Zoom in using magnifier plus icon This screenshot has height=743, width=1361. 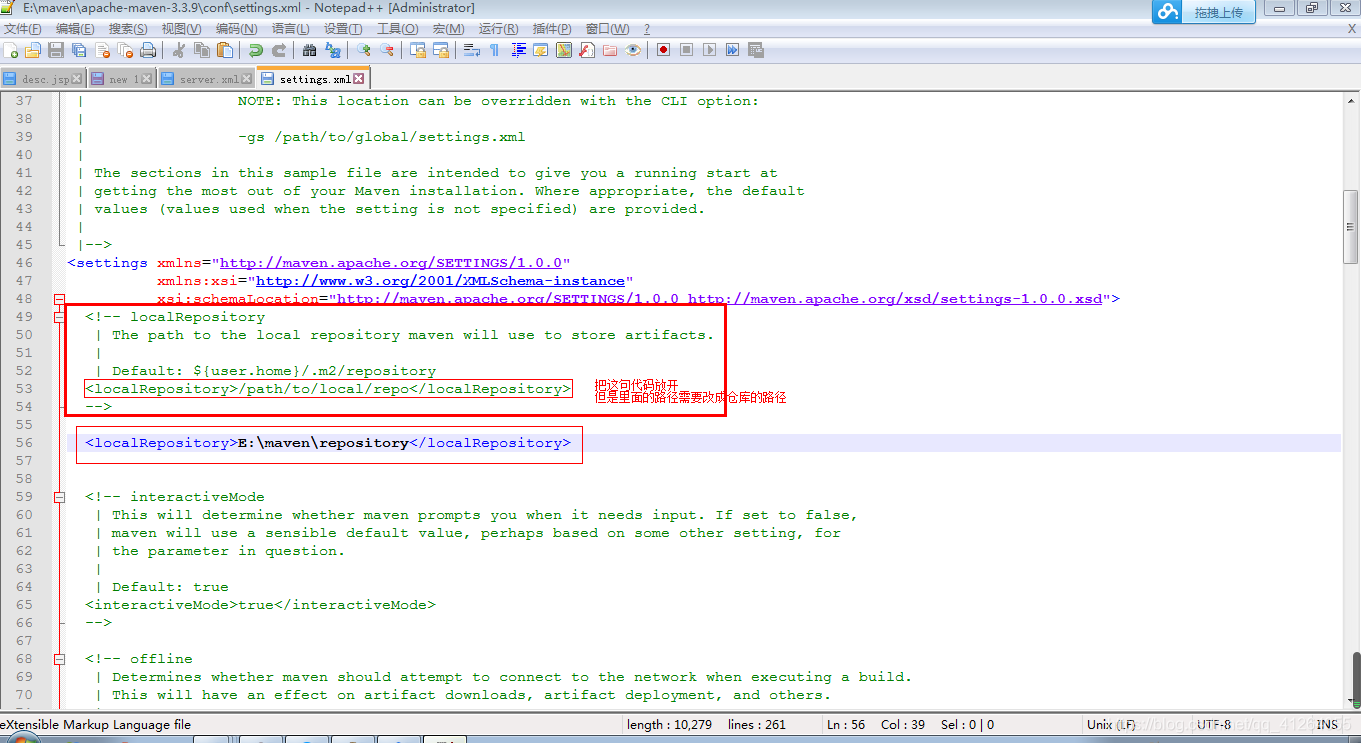363,50
